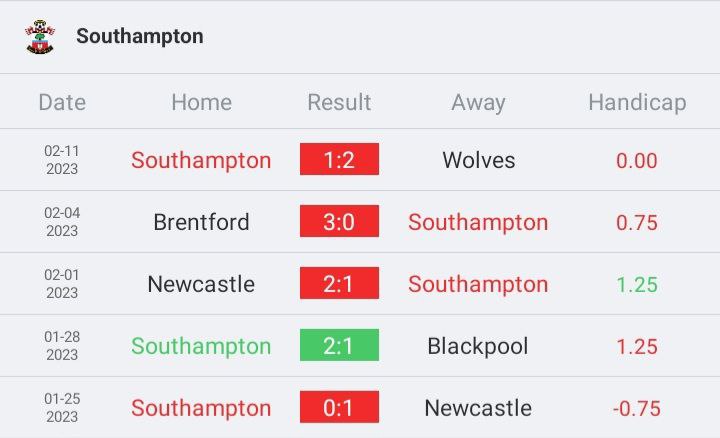Open the green 2:1 Blackpool result badge
The image size is (720, 438).
(339, 346)
